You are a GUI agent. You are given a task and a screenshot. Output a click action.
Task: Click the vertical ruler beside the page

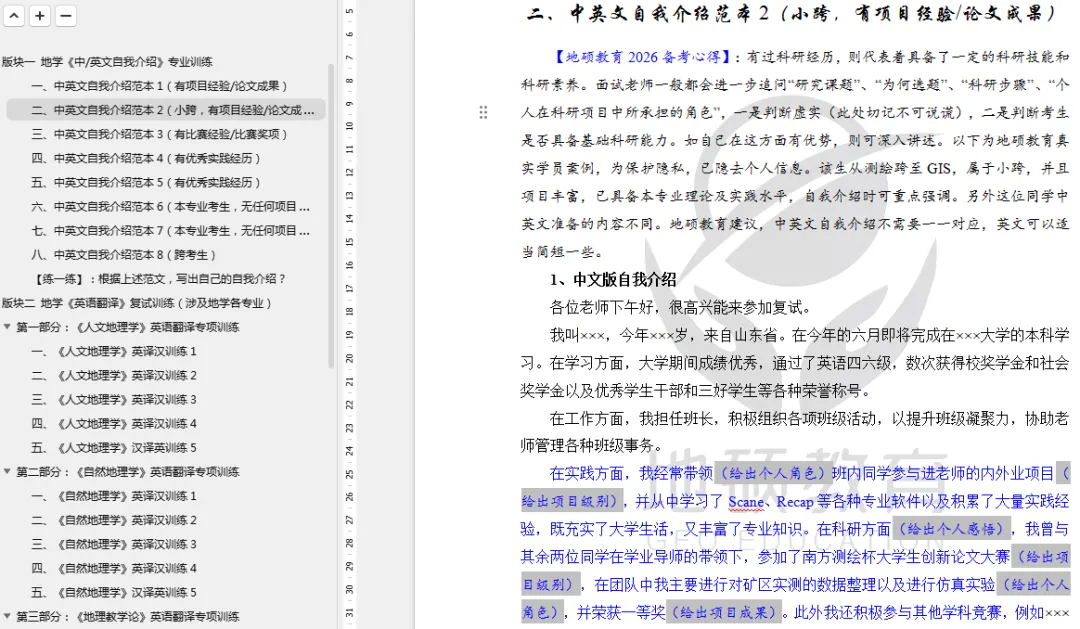[x=350, y=314]
